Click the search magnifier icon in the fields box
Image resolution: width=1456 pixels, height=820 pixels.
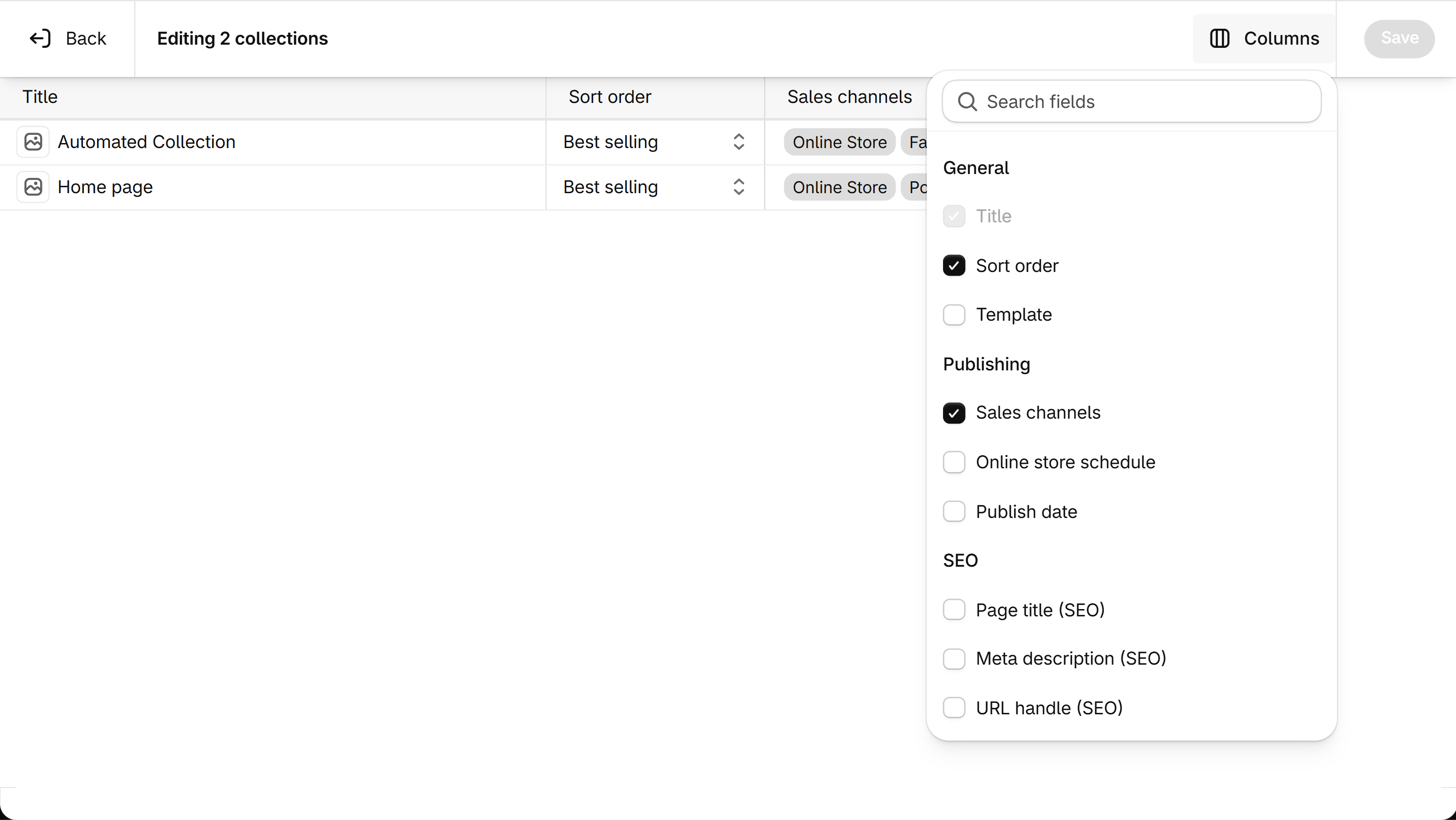(967, 102)
